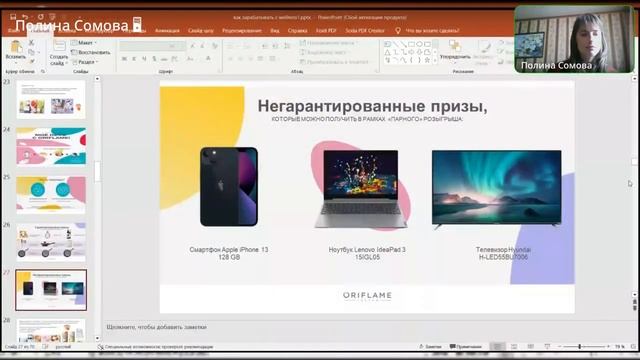Open the Слайд-шоу ribbon tab
The image size is (640, 360).
[x=200, y=31]
